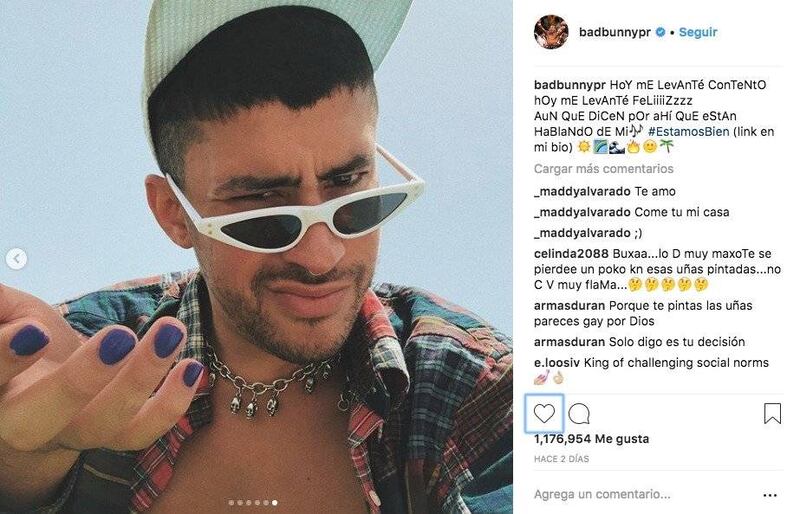Go to the previous photo with the left arrow

click(x=16, y=259)
